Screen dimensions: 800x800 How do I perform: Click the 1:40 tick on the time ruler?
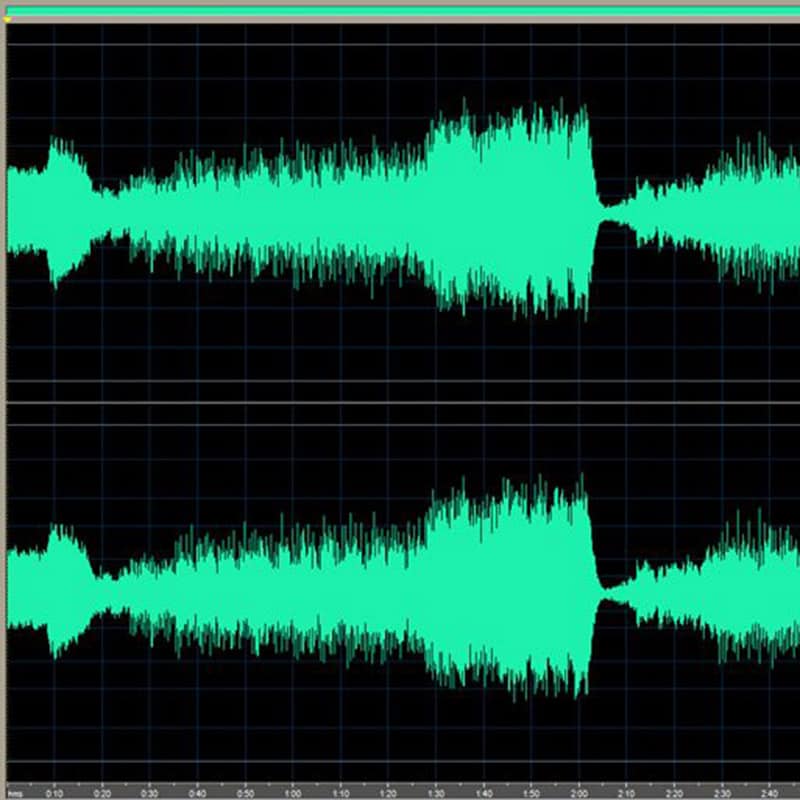click(484, 794)
